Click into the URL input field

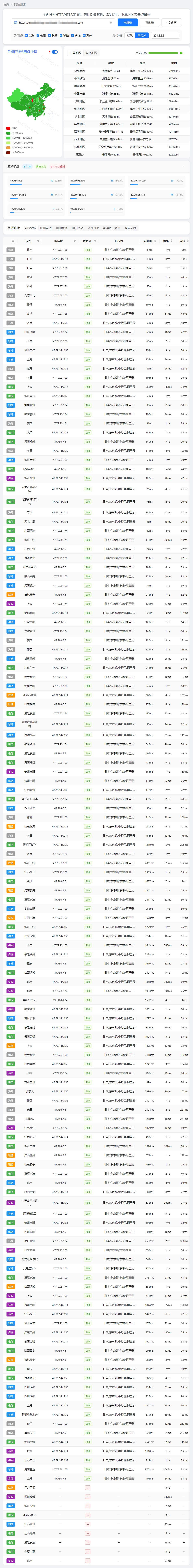point(61,23)
